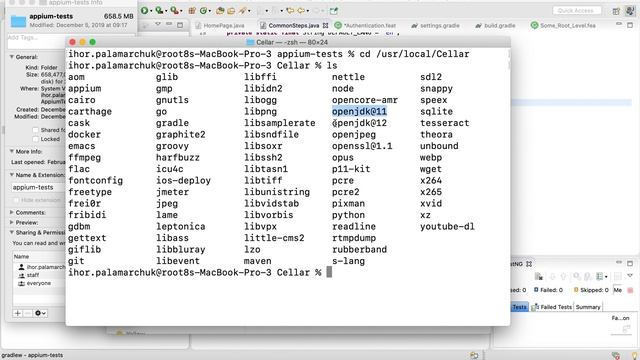The width and height of the screenshot is (640, 360).
Task: Expand the Comments section in Info window
Action: tap(12, 212)
